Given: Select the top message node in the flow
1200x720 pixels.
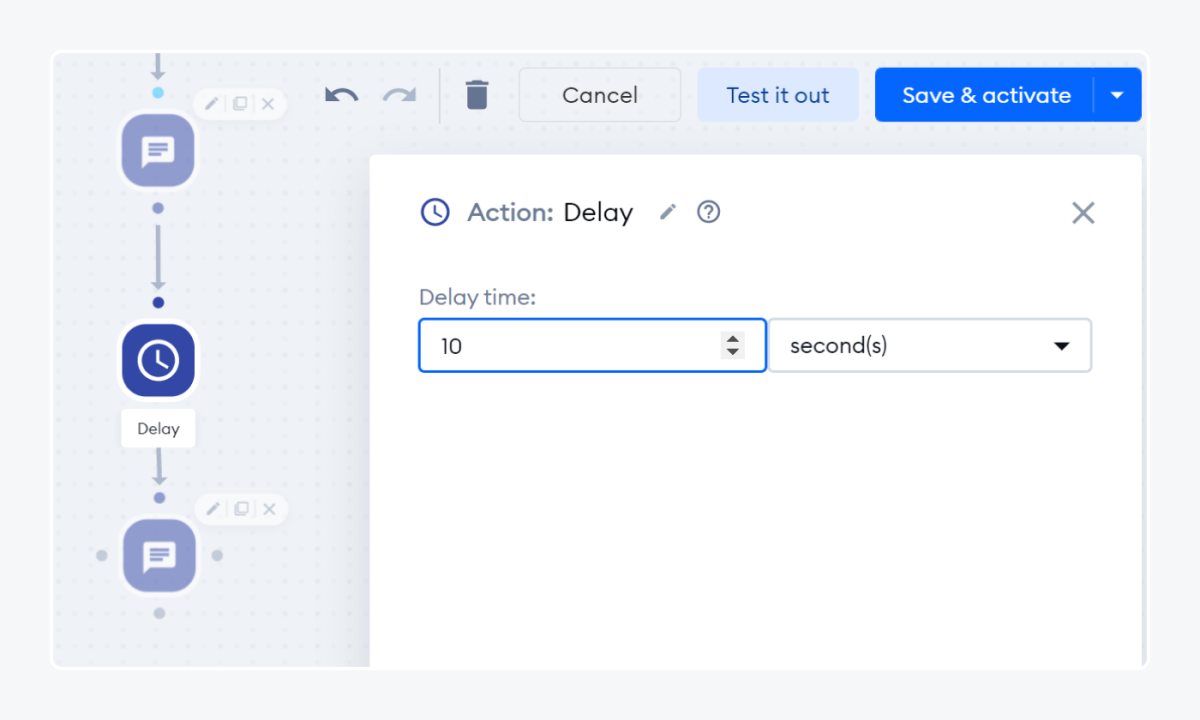Looking at the screenshot, I should (x=158, y=150).
